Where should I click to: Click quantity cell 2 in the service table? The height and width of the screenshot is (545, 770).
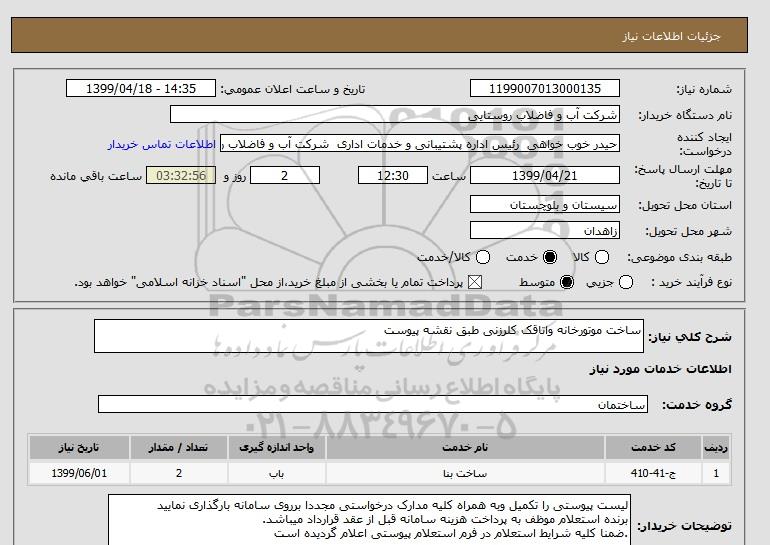179,473
